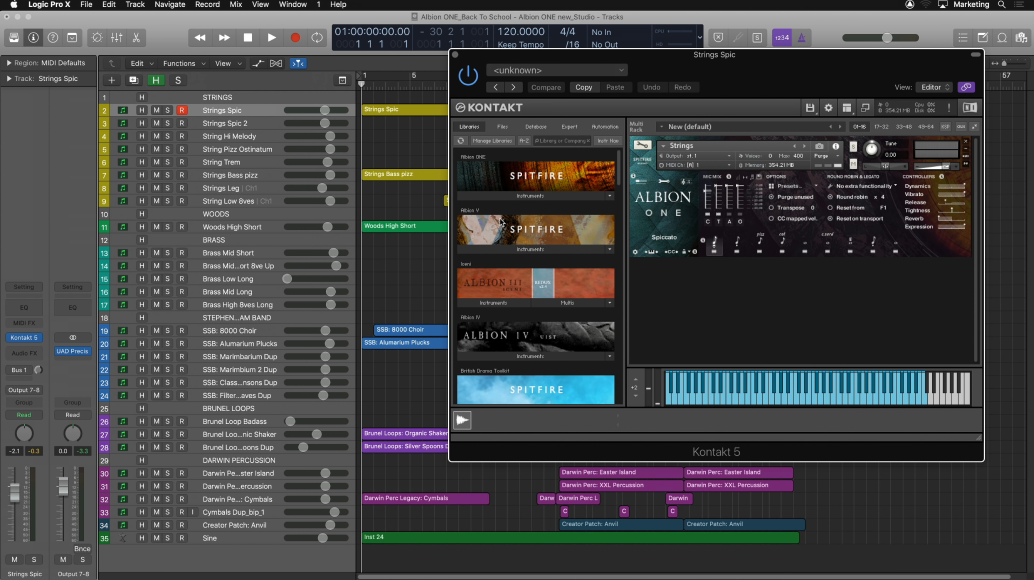The image size is (1034, 580).
Task: Click the camera snapshot icon in Strings instrument
Action: pyautogui.click(x=820, y=146)
